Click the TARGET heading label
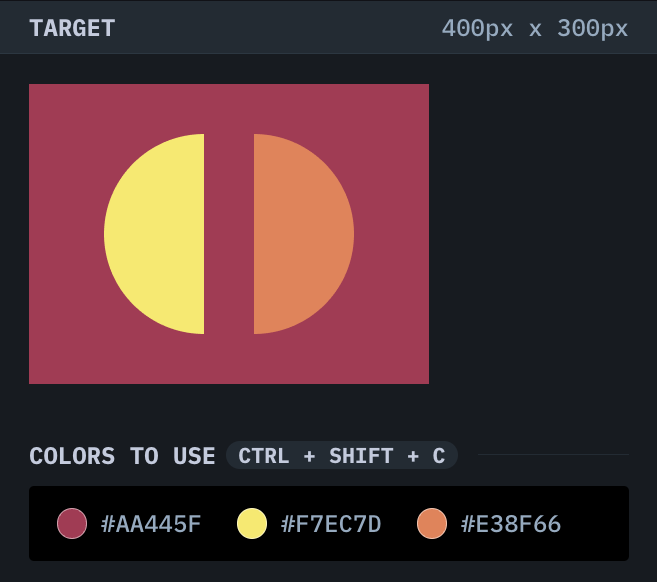Viewport: 657px width, 582px height. [x=72, y=28]
